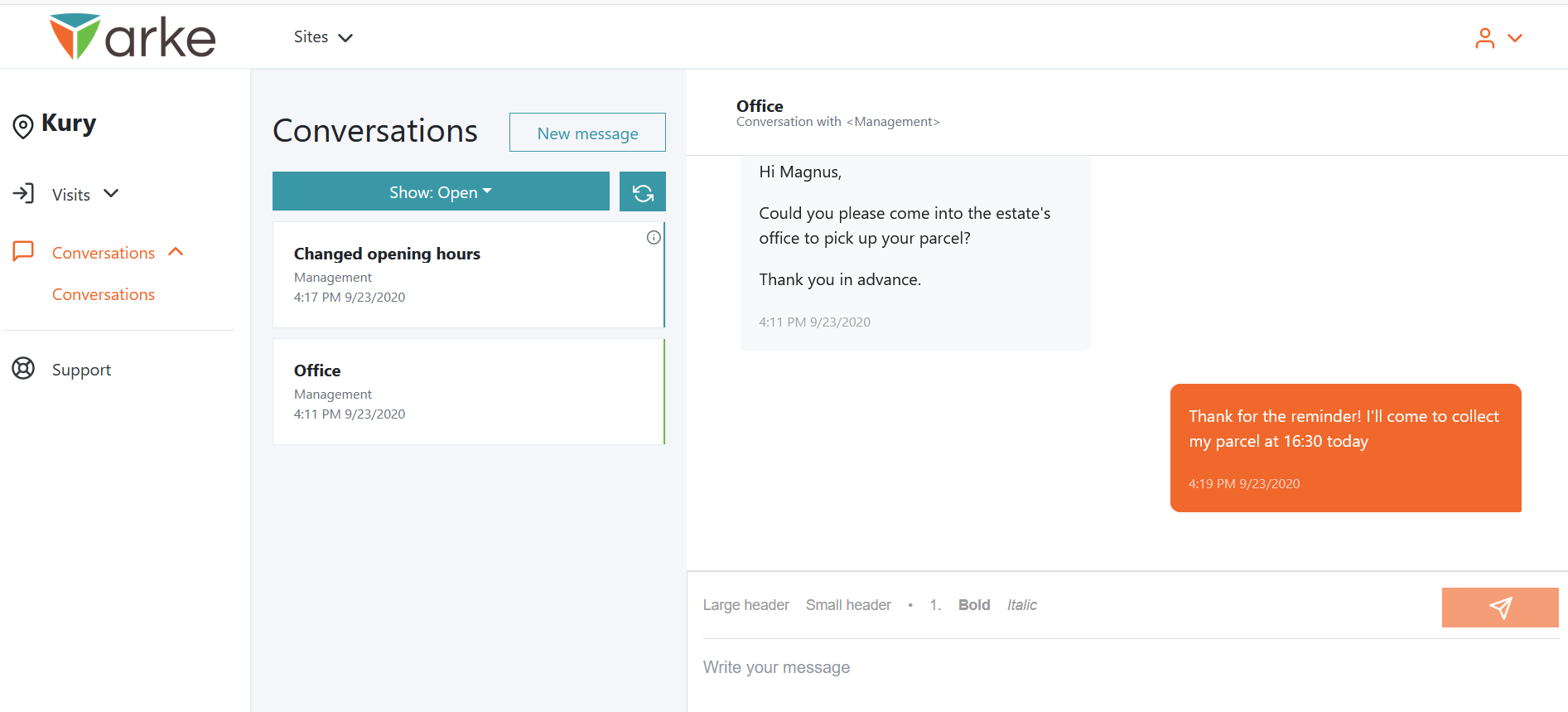1568x712 pixels.
Task: Click the orange reply message bubble
Action: pyautogui.click(x=1345, y=448)
